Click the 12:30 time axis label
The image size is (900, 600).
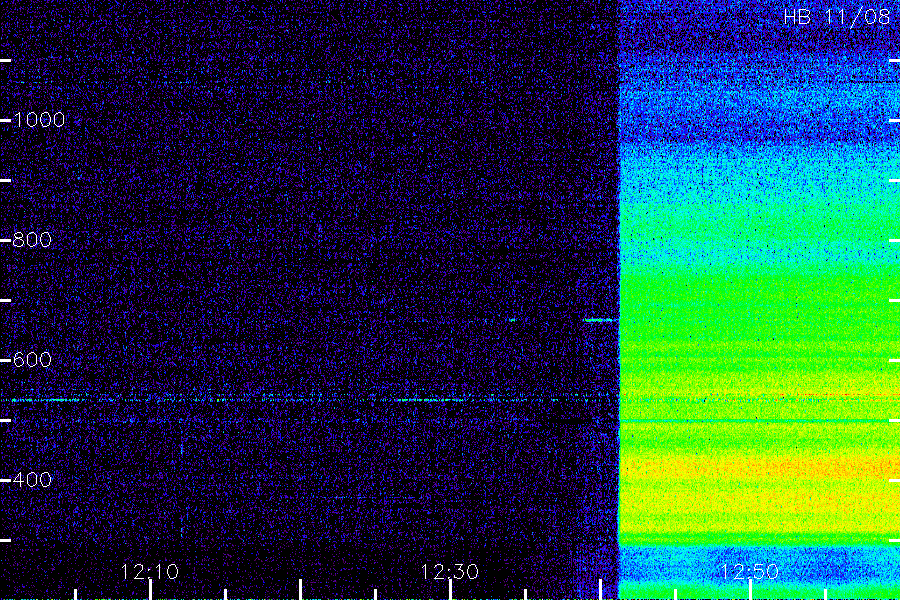(449, 571)
